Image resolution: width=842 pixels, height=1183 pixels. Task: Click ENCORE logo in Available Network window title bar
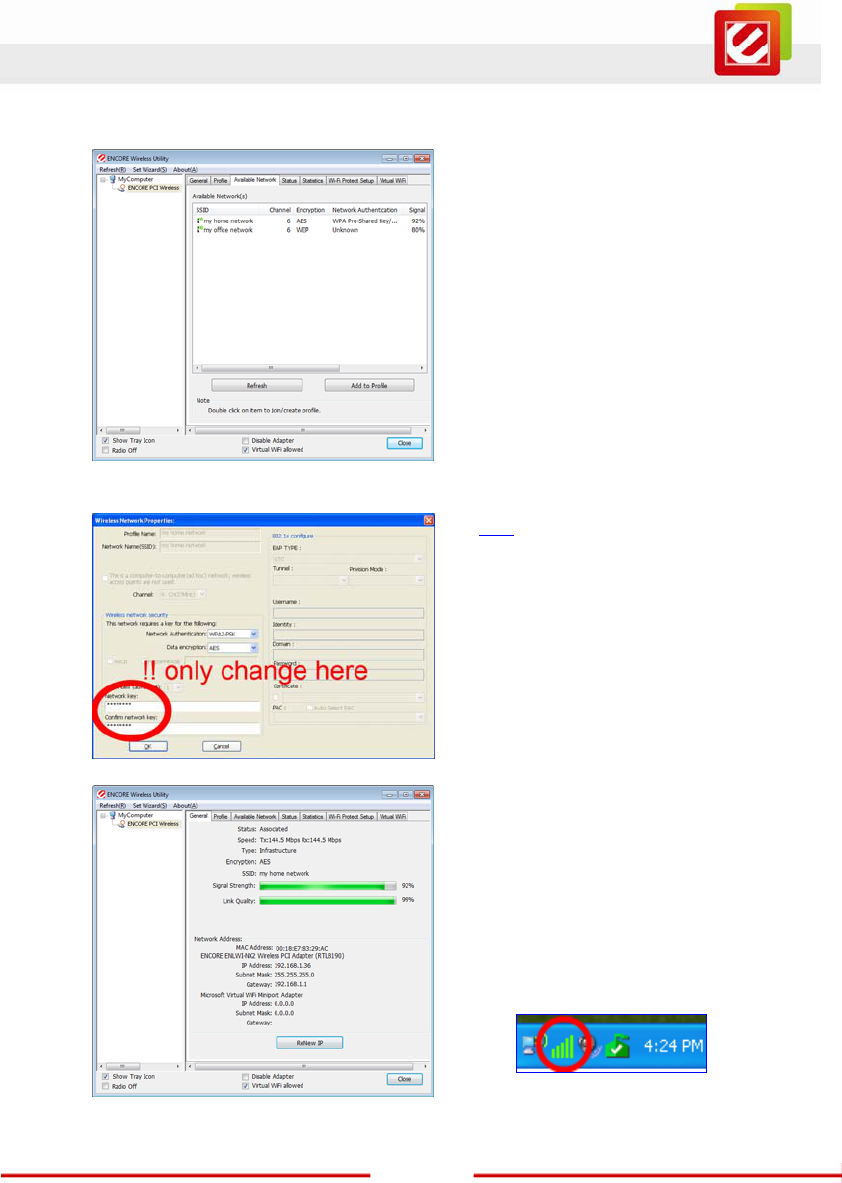(x=100, y=159)
